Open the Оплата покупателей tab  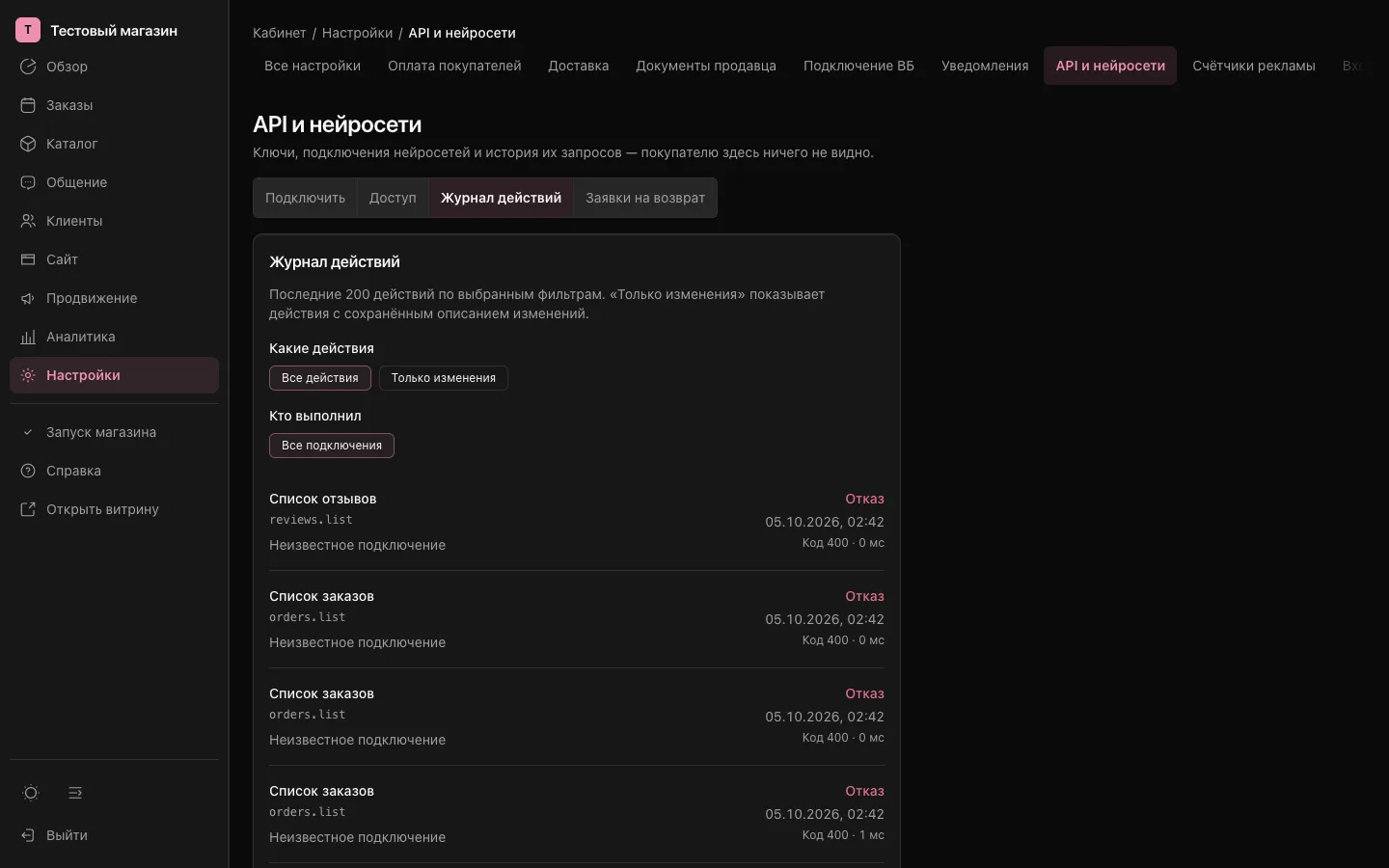click(454, 66)
